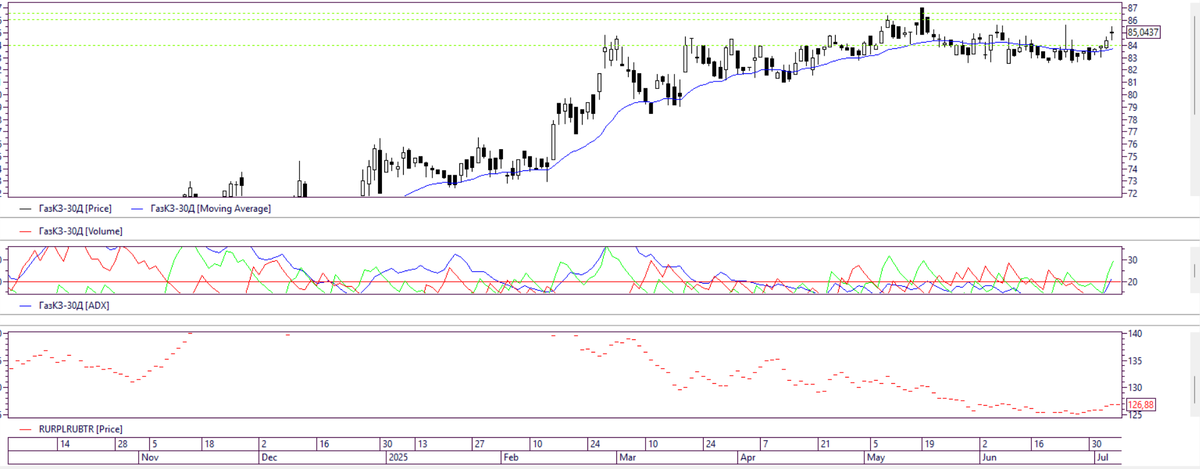Click the Mar month label on time axis
This screenshot has height=469, width=1200.
tap(629, 457)
